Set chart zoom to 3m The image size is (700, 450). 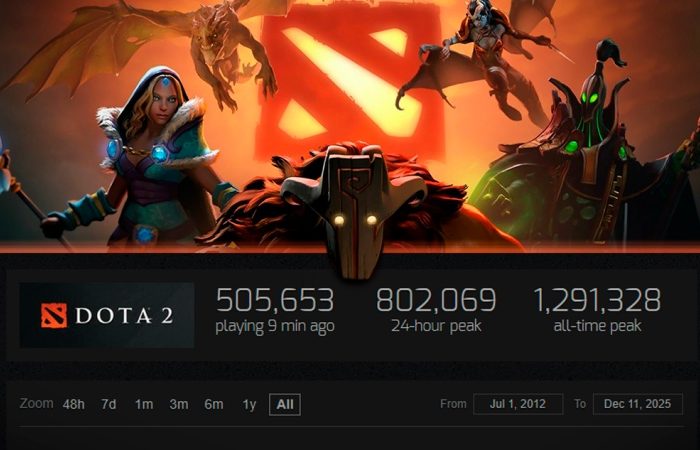click(x=179, y=404)
